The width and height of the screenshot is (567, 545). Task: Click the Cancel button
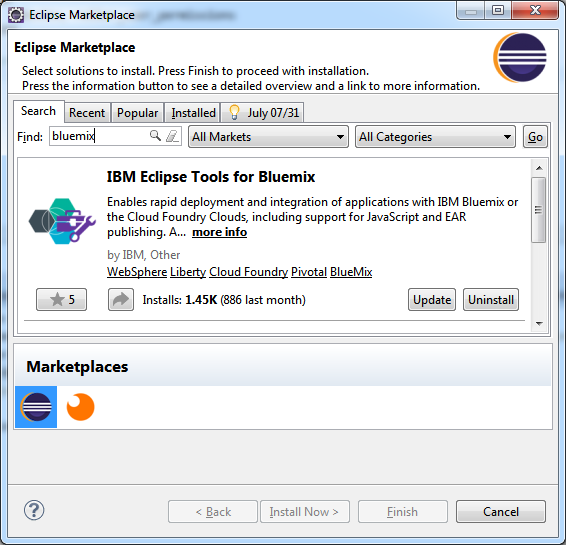tap(501, 511)
